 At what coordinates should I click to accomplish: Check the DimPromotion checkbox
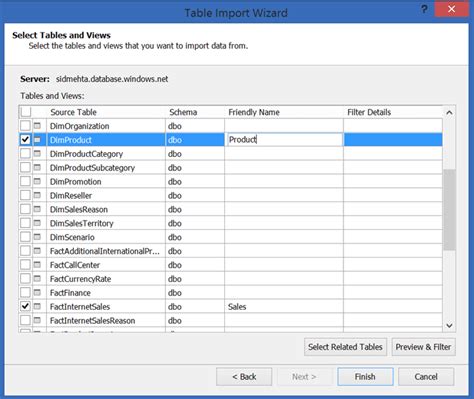coord(25,181)
